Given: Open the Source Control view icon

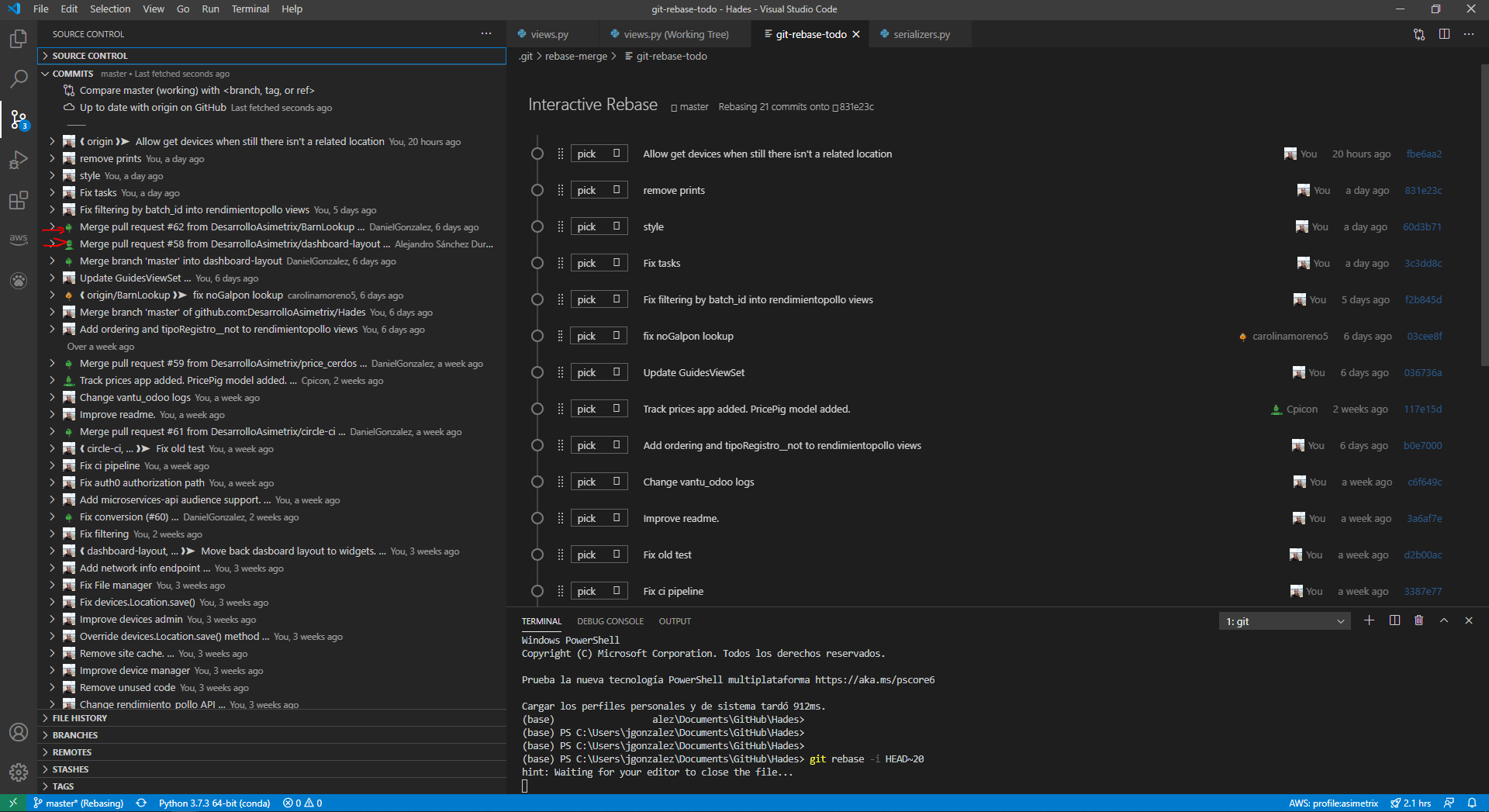Looking at the screenshot, I should tap(19, 119).
